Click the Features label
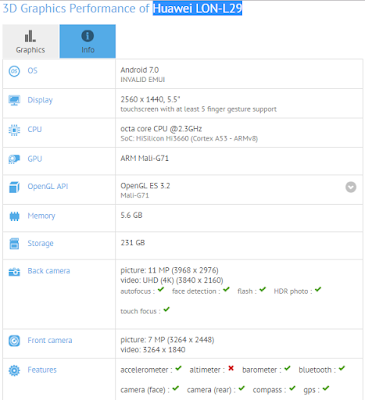Screen dimensions: 365x400 (x=42, y=370)
